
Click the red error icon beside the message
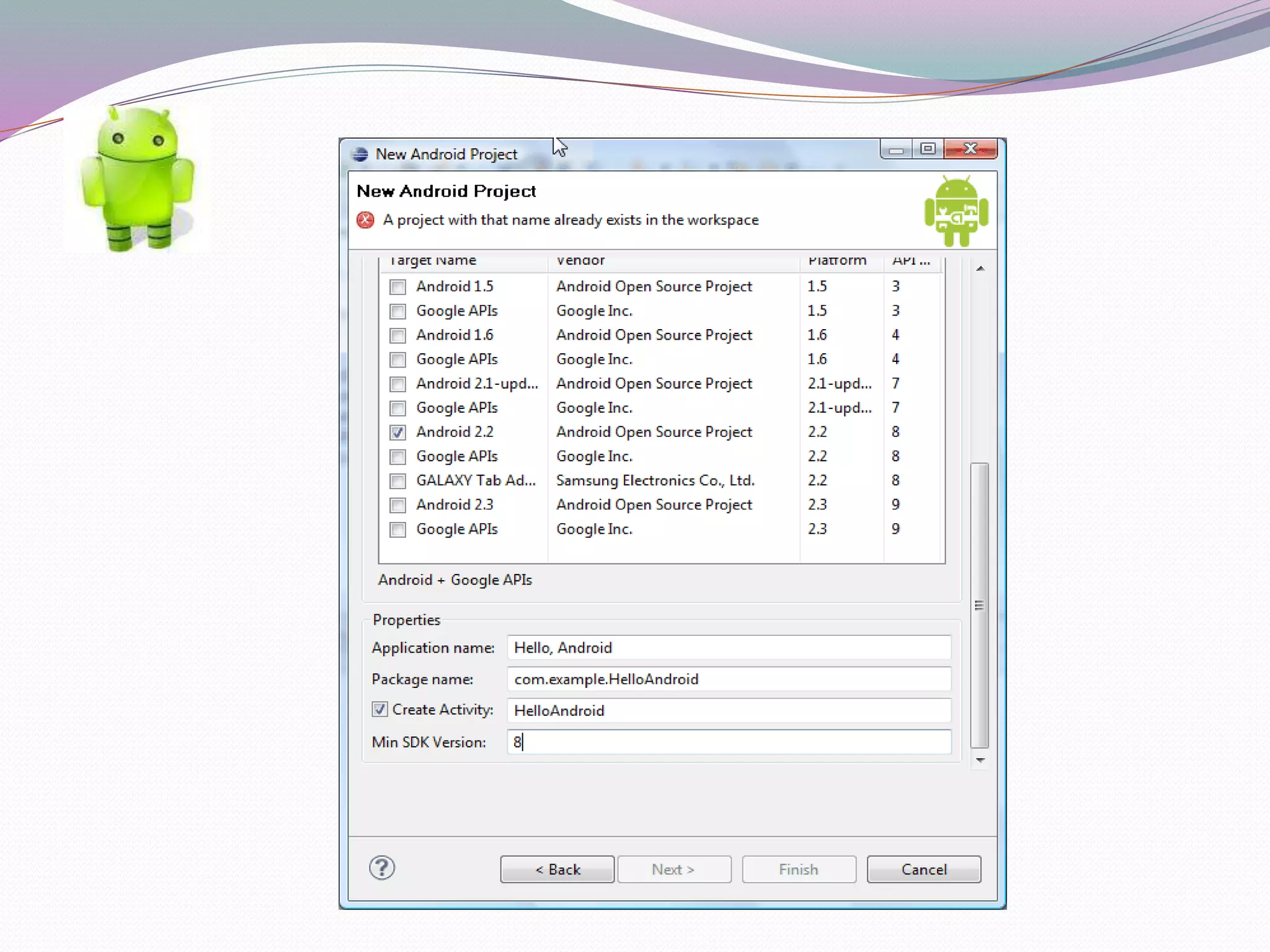(x=365, y=220)
